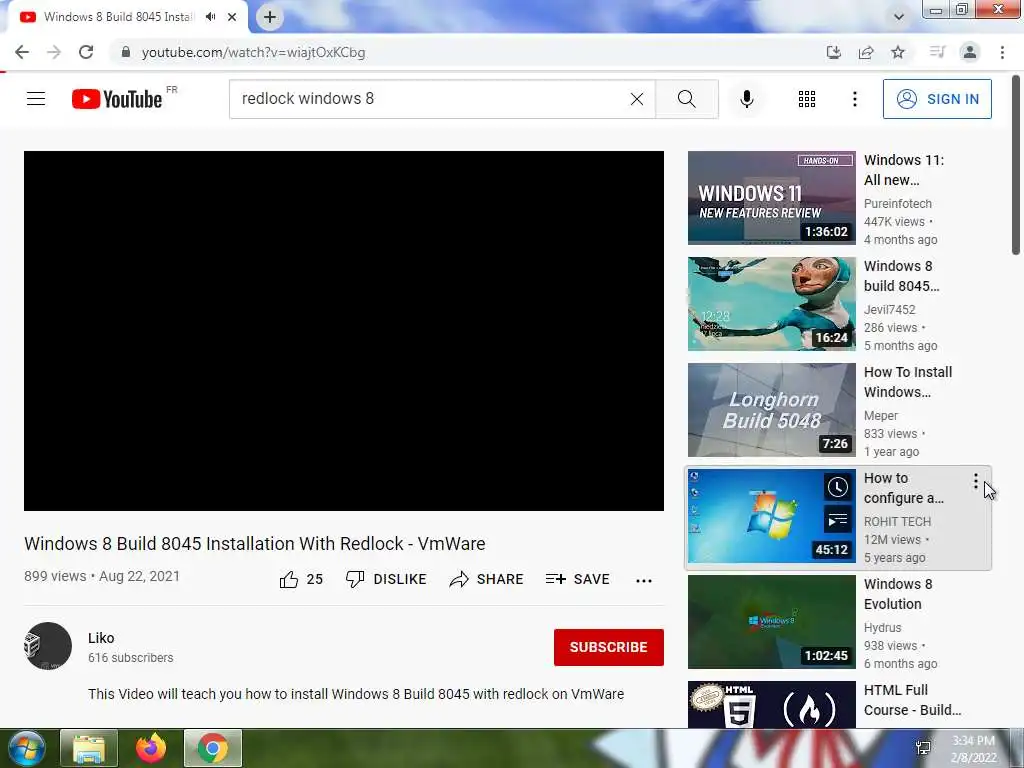Share this page icon in address bar
This screenshot has width=1024, height=768.
pyautogui.click(x=866, y=52)
